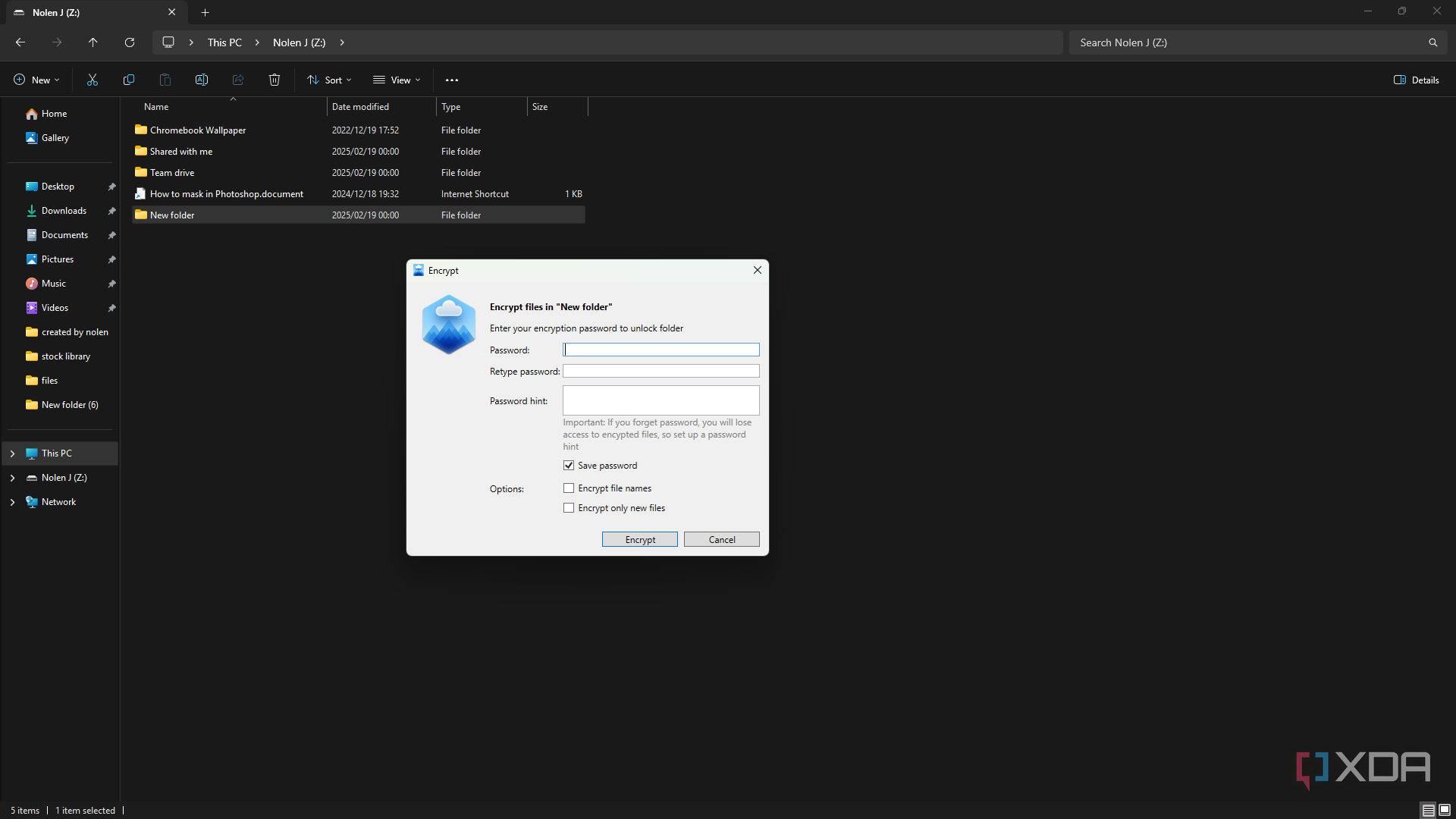Open a new tab with plus icon
The width and height of the screenshot is (1456, 819).
coord(205,12)
